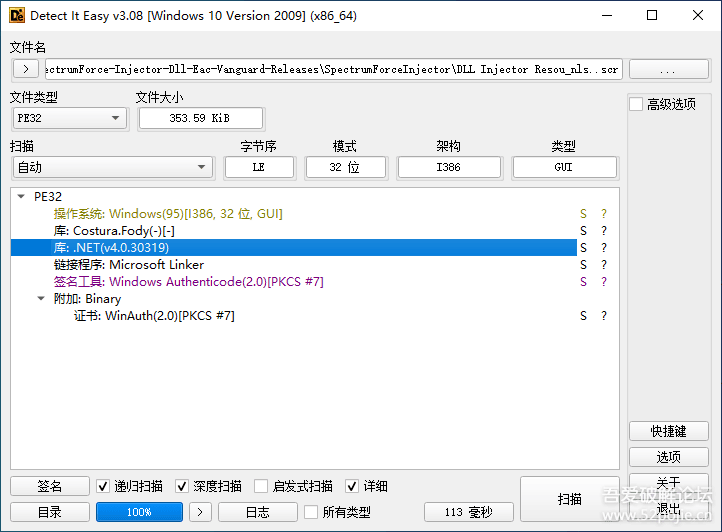
Task: Select the 签名工具: Windows Authenticode row
Action: pyautogui.click(x=294, y=282)
